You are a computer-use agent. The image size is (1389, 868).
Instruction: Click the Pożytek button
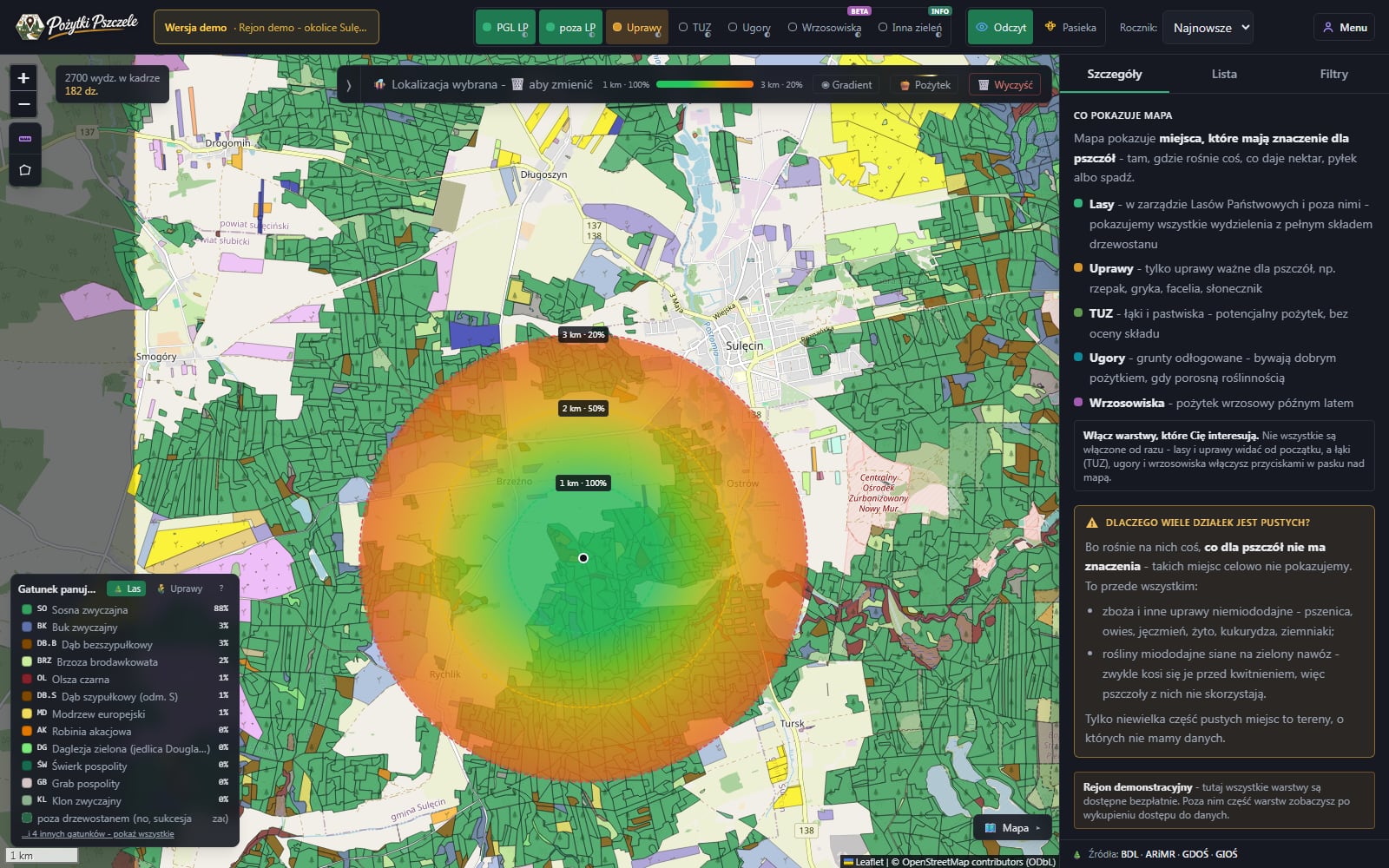(x=925, y=85)
